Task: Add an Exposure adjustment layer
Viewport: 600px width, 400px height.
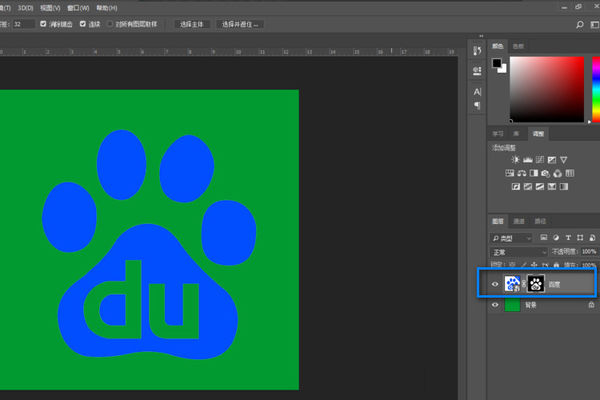Action: (552, 160)
